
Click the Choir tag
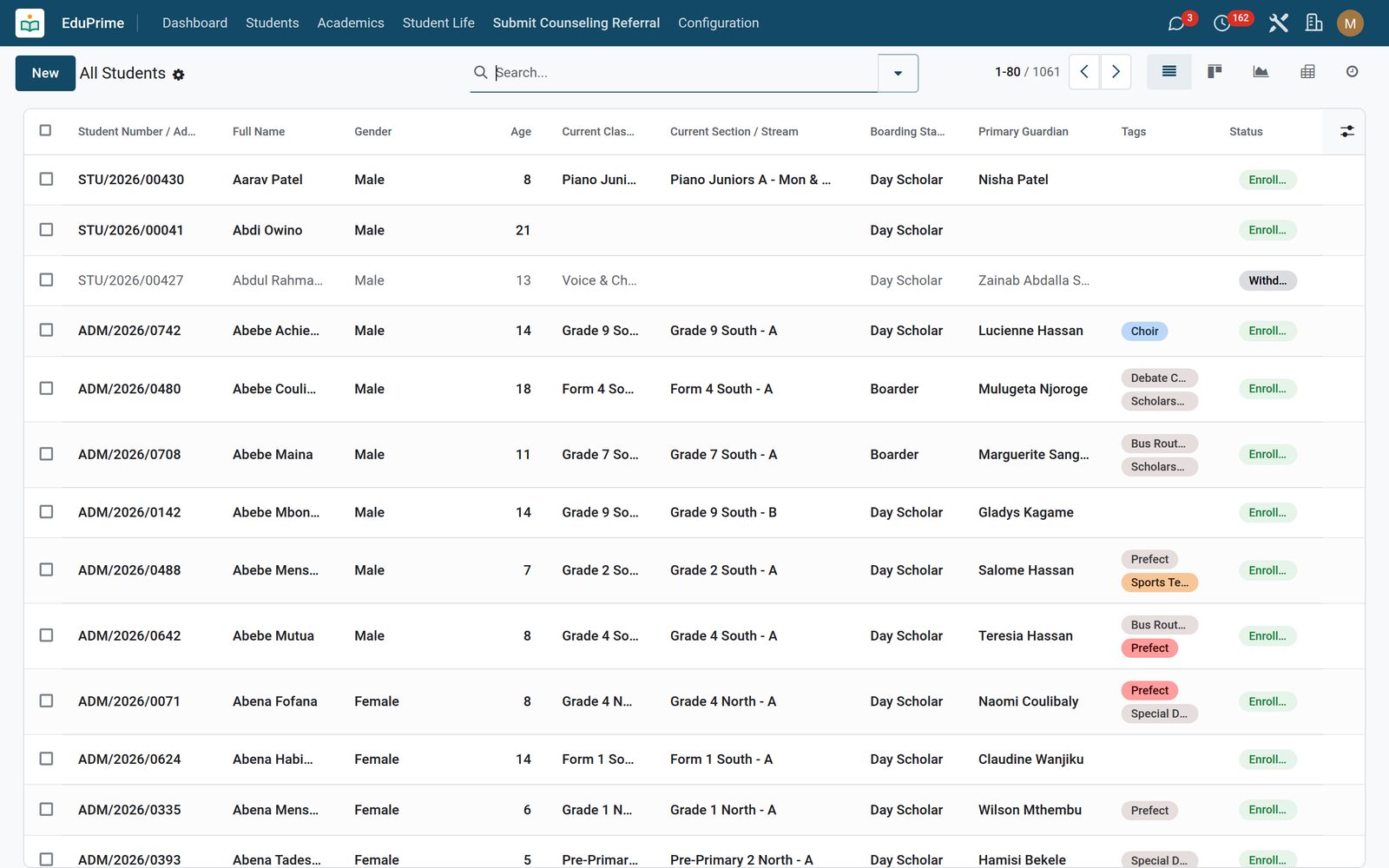click(x=1144, y=331)
